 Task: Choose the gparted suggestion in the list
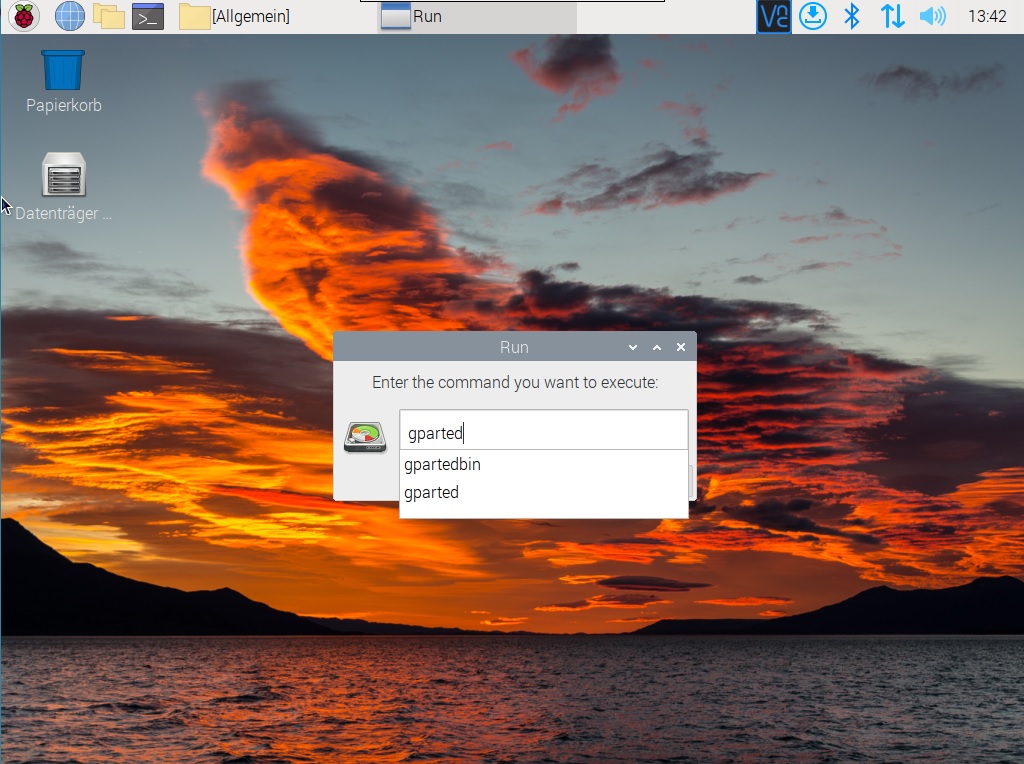[543, 492]
